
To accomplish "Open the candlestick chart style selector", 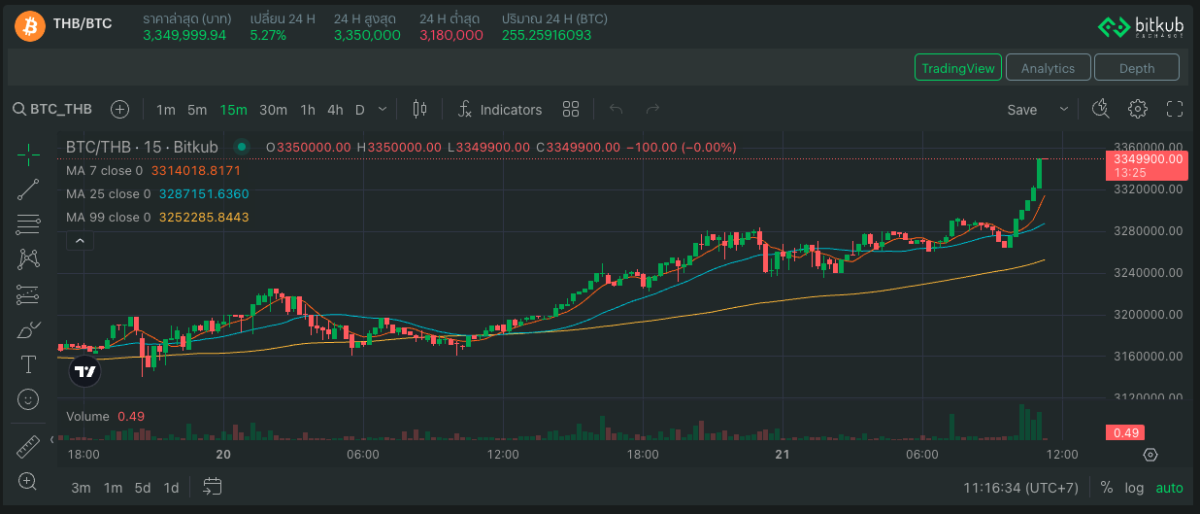I will [420, 109].
